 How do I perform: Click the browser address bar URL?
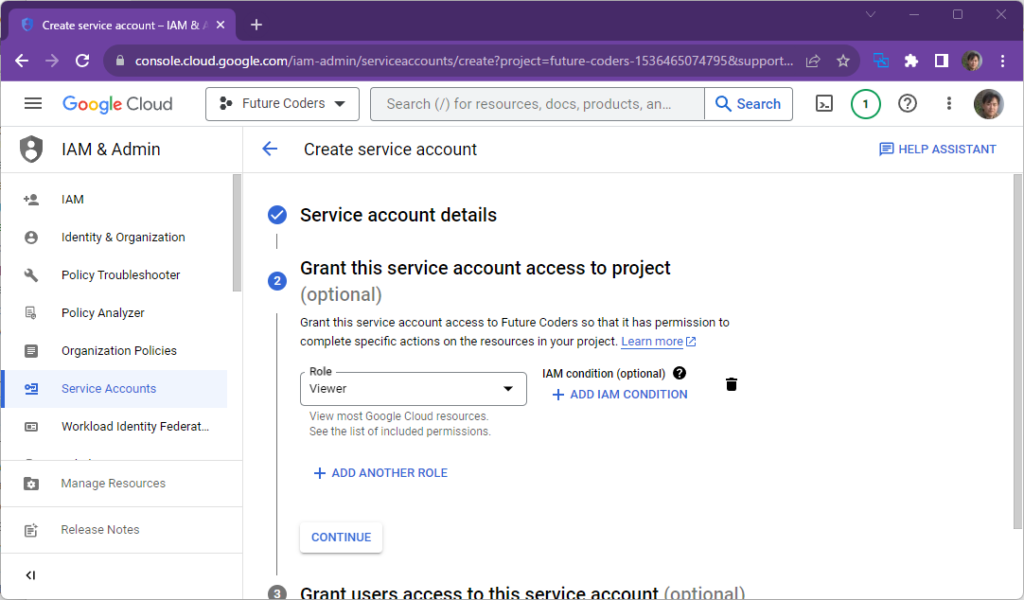coord(464,61)
